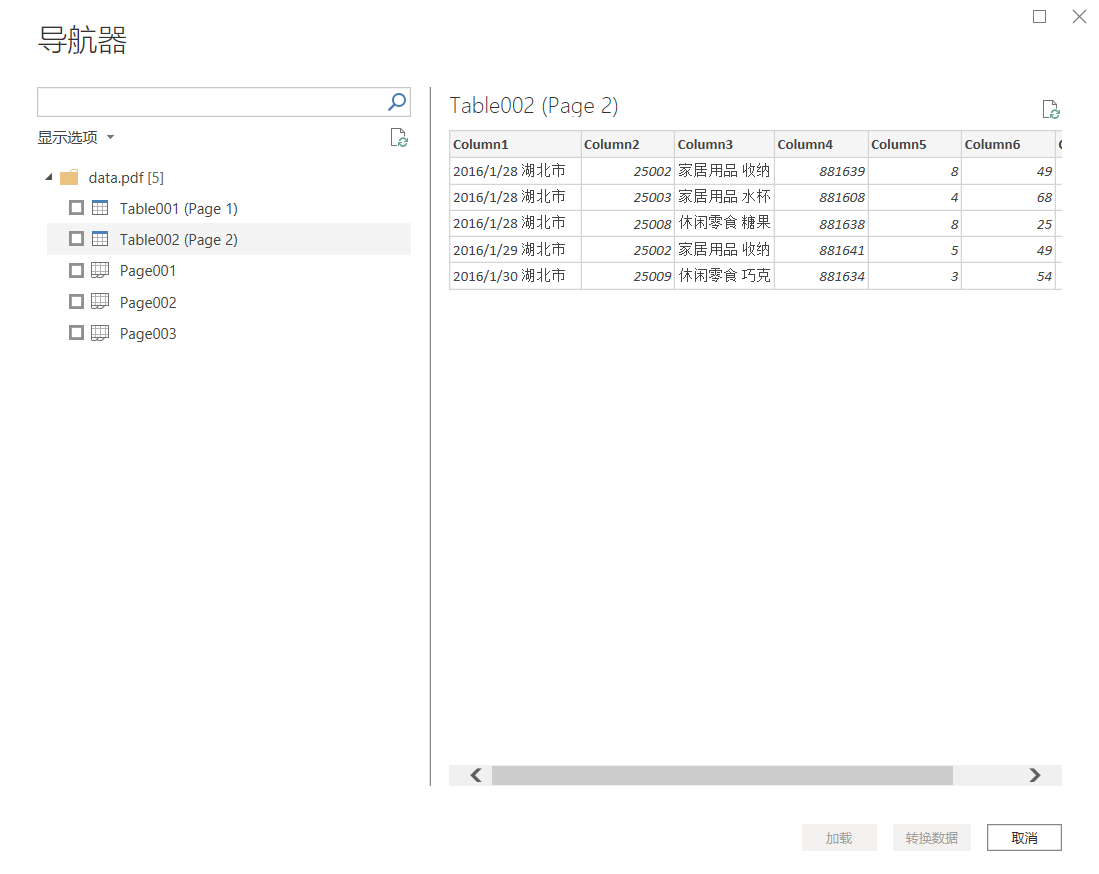Viewport: 1099px width, 874px height.
Task: Click the cell containing 25003
Action: click(627, 198)
